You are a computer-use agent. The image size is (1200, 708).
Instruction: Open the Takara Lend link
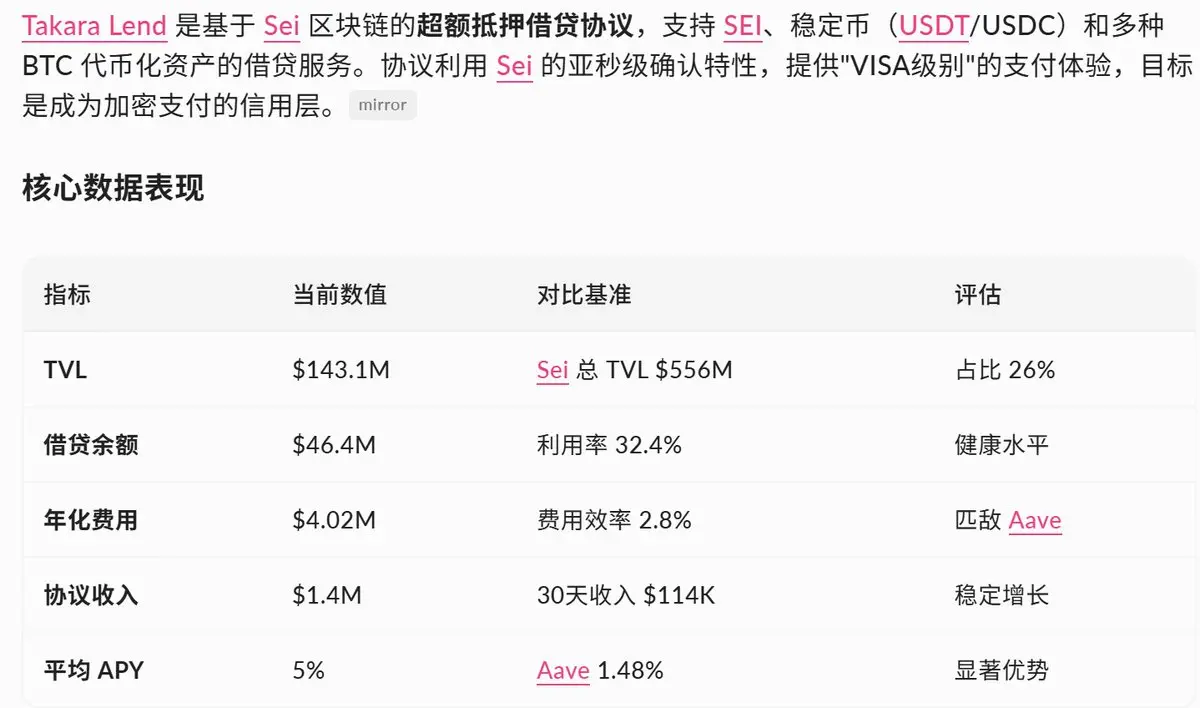pyautogui.click(x=94, y=25)
